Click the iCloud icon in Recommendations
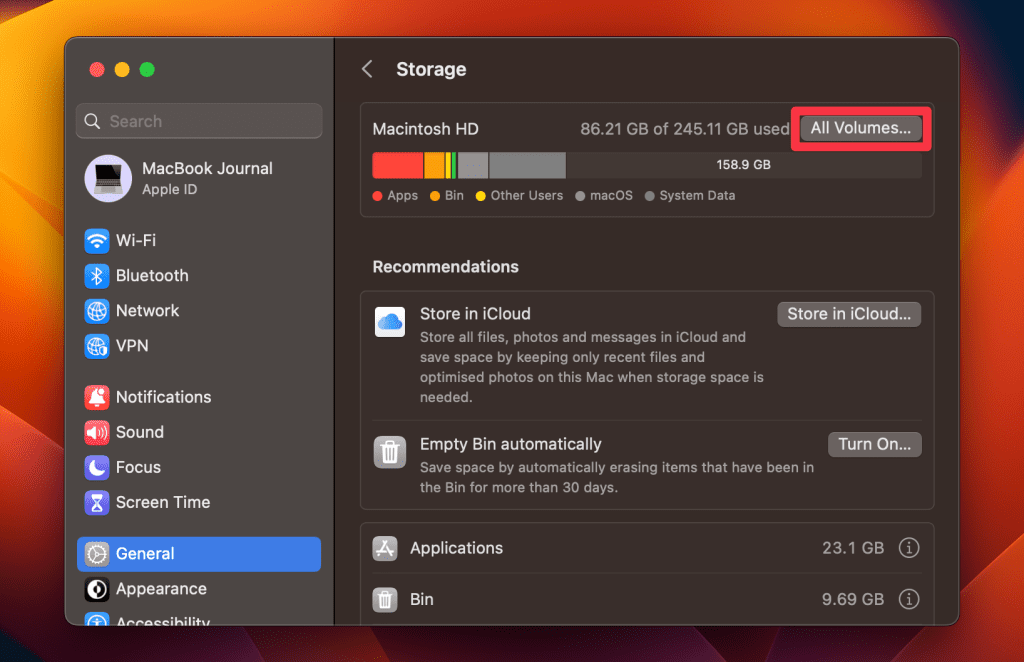This screenshot has width=1024, height=662. pyautogui.click(x=389, y=322)
